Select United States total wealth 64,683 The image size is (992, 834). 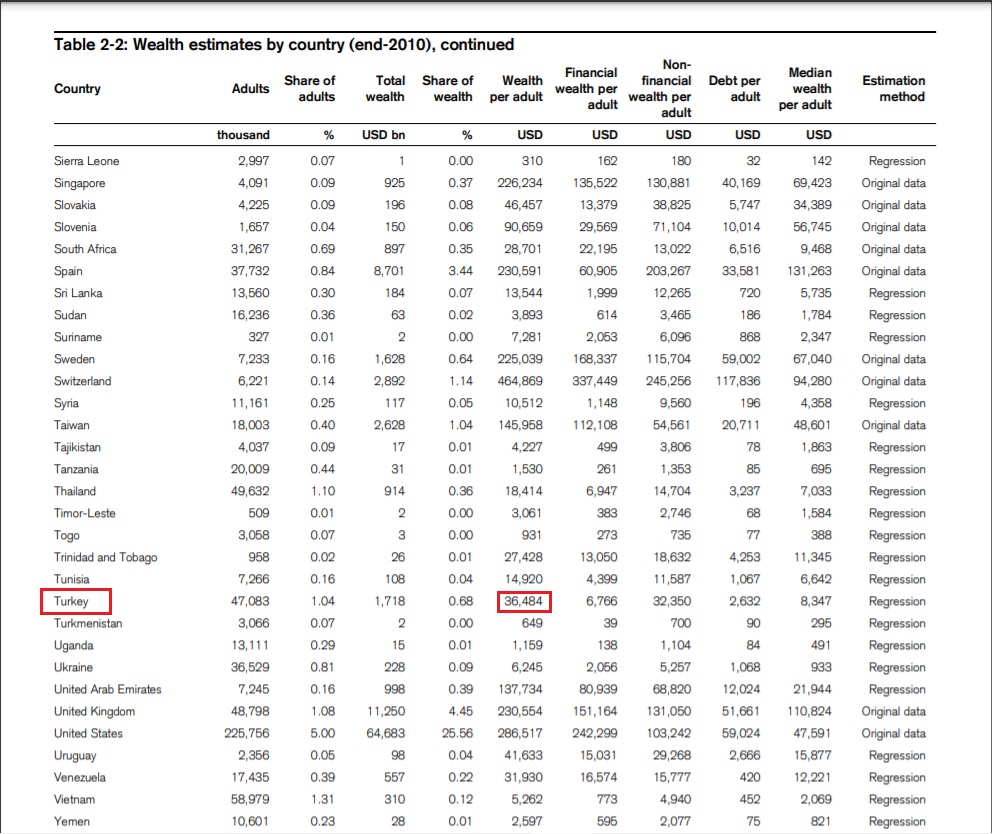tap(384, 733)
